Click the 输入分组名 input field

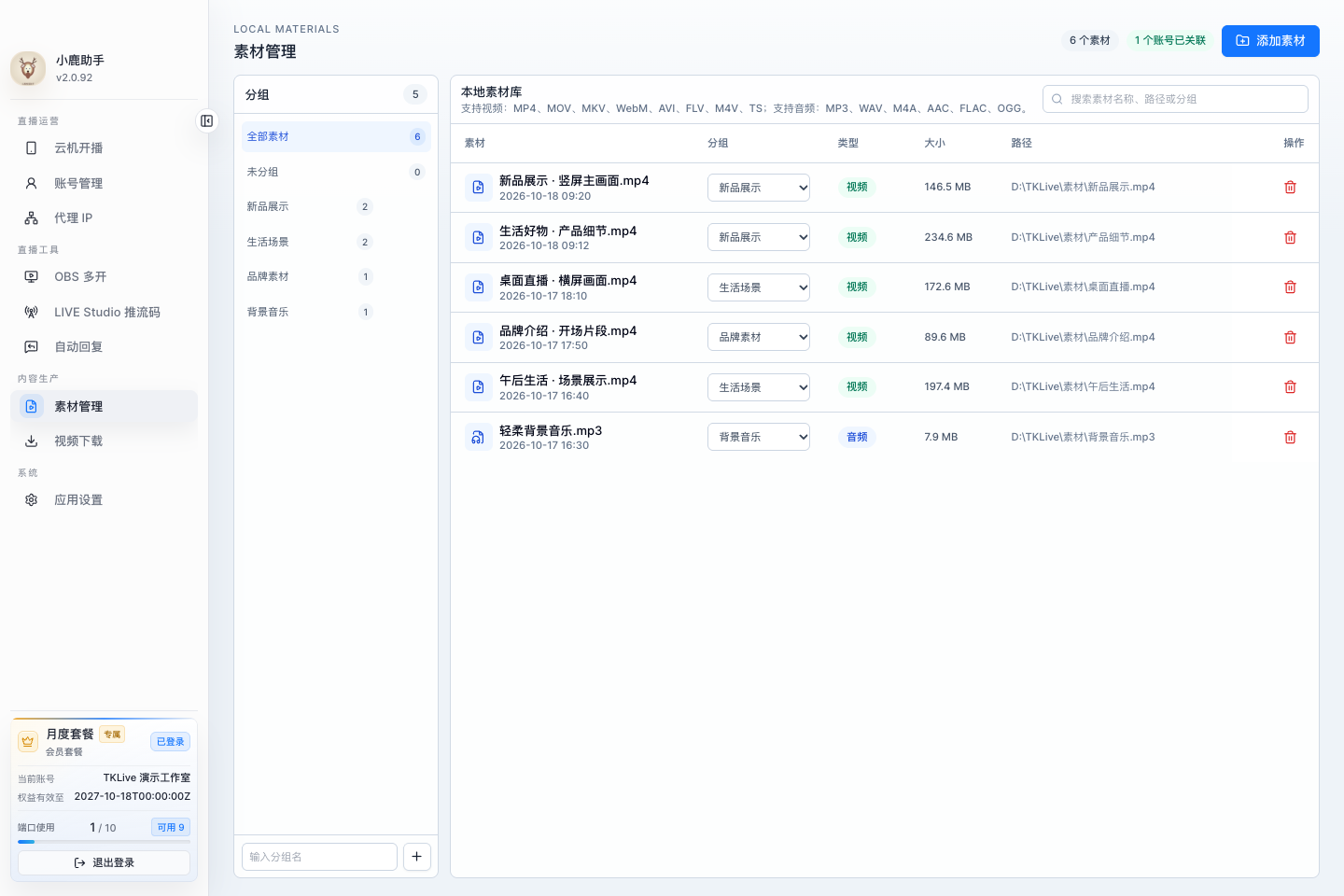(319, 857)
